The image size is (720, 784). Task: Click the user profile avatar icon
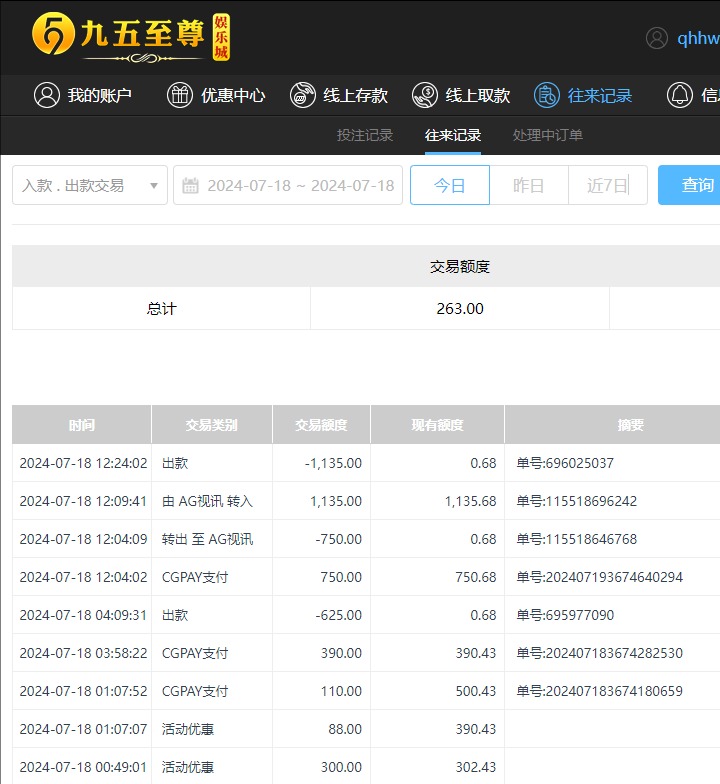(x=657, y=38)
